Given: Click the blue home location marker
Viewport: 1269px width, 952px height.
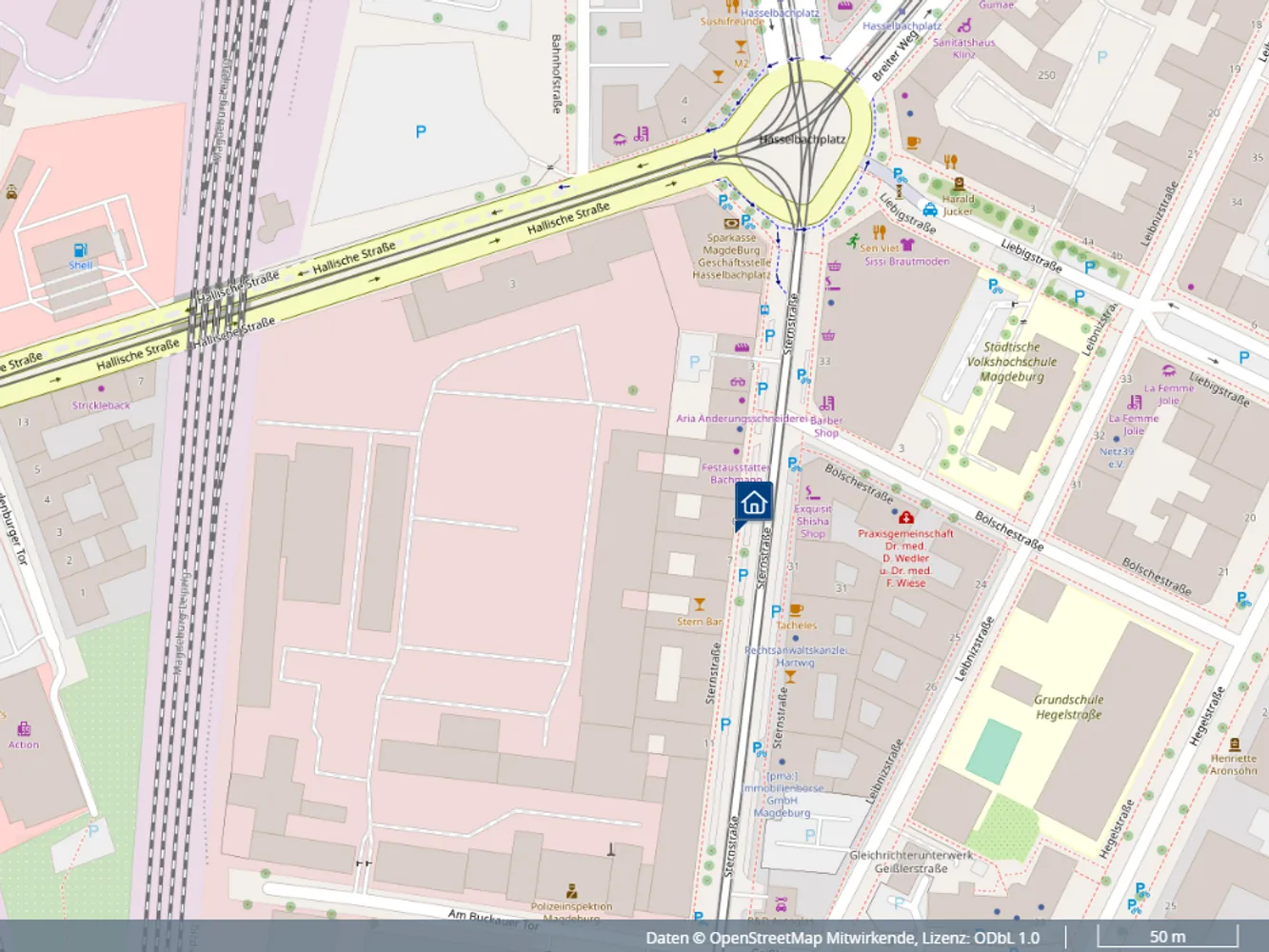Looking at the screenshot, I should (753, 504).
